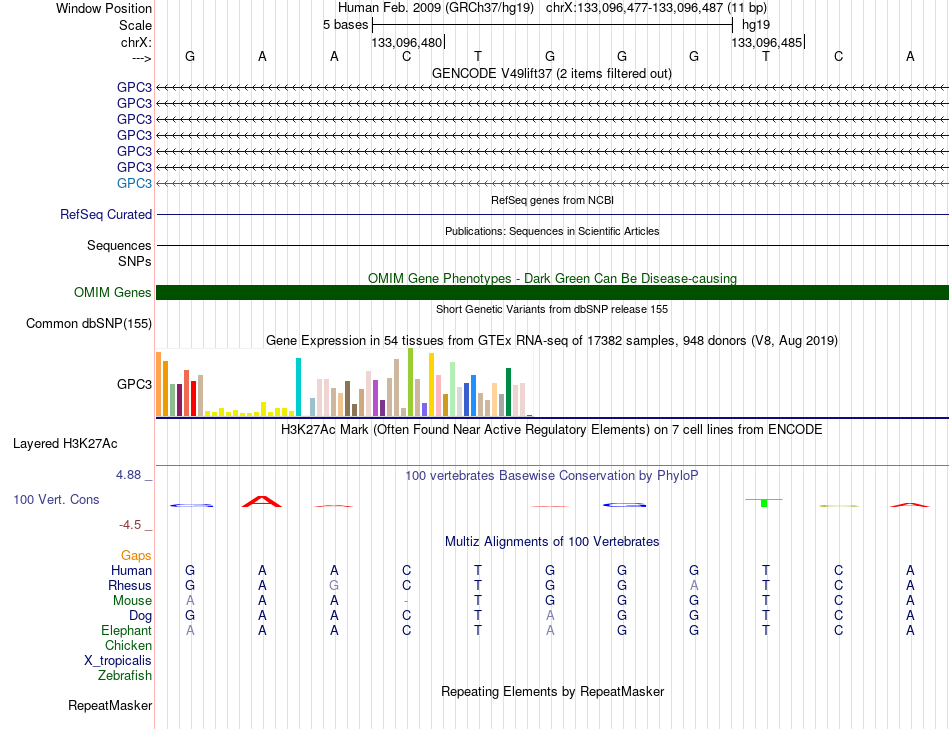Click the 133,096,480 position marker
Image resolution: width=950 pixels, height=729 pixels.
[x=407, y=42]
